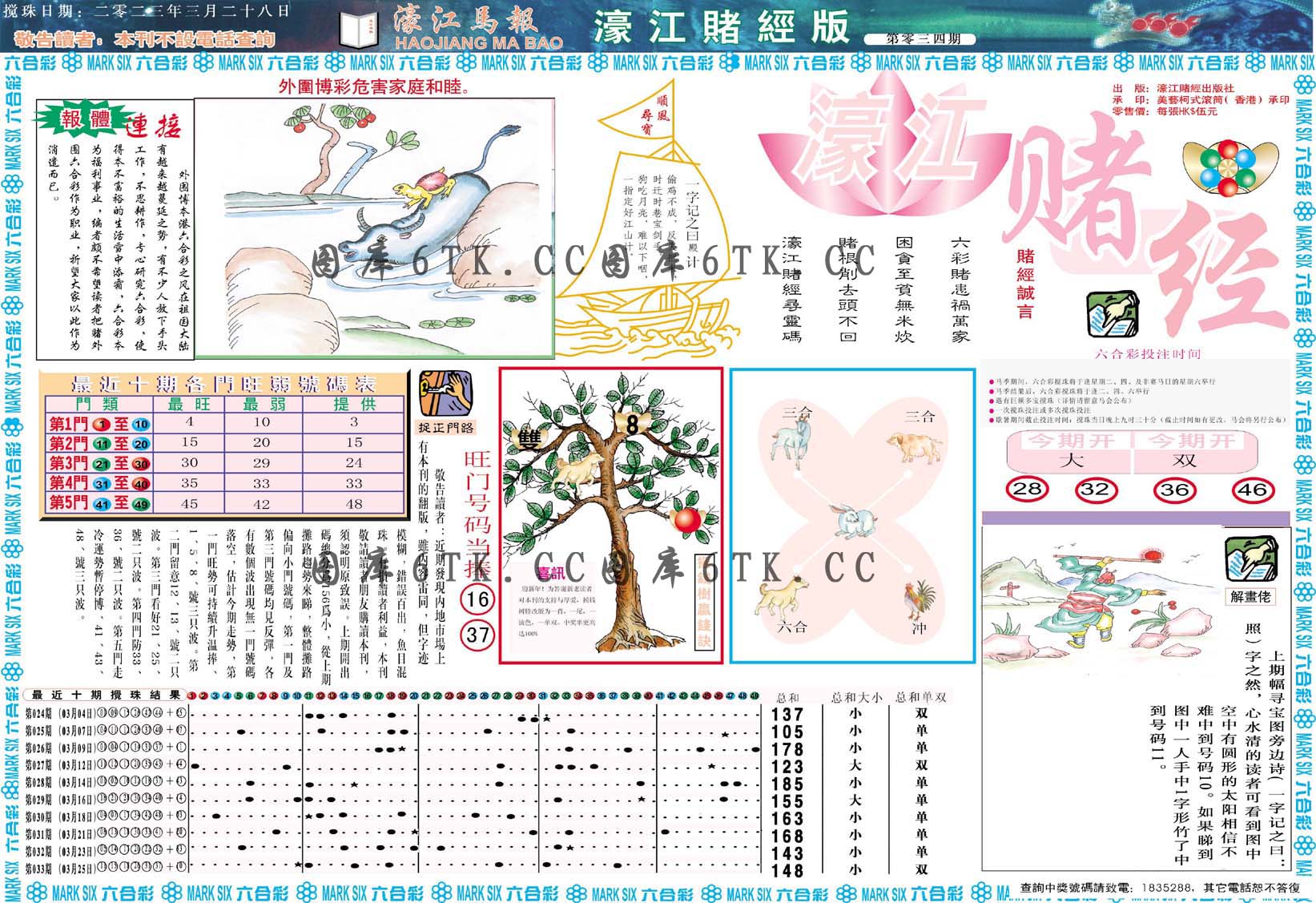Click the red circled number 46
1316x903 pixels.
1252,490
